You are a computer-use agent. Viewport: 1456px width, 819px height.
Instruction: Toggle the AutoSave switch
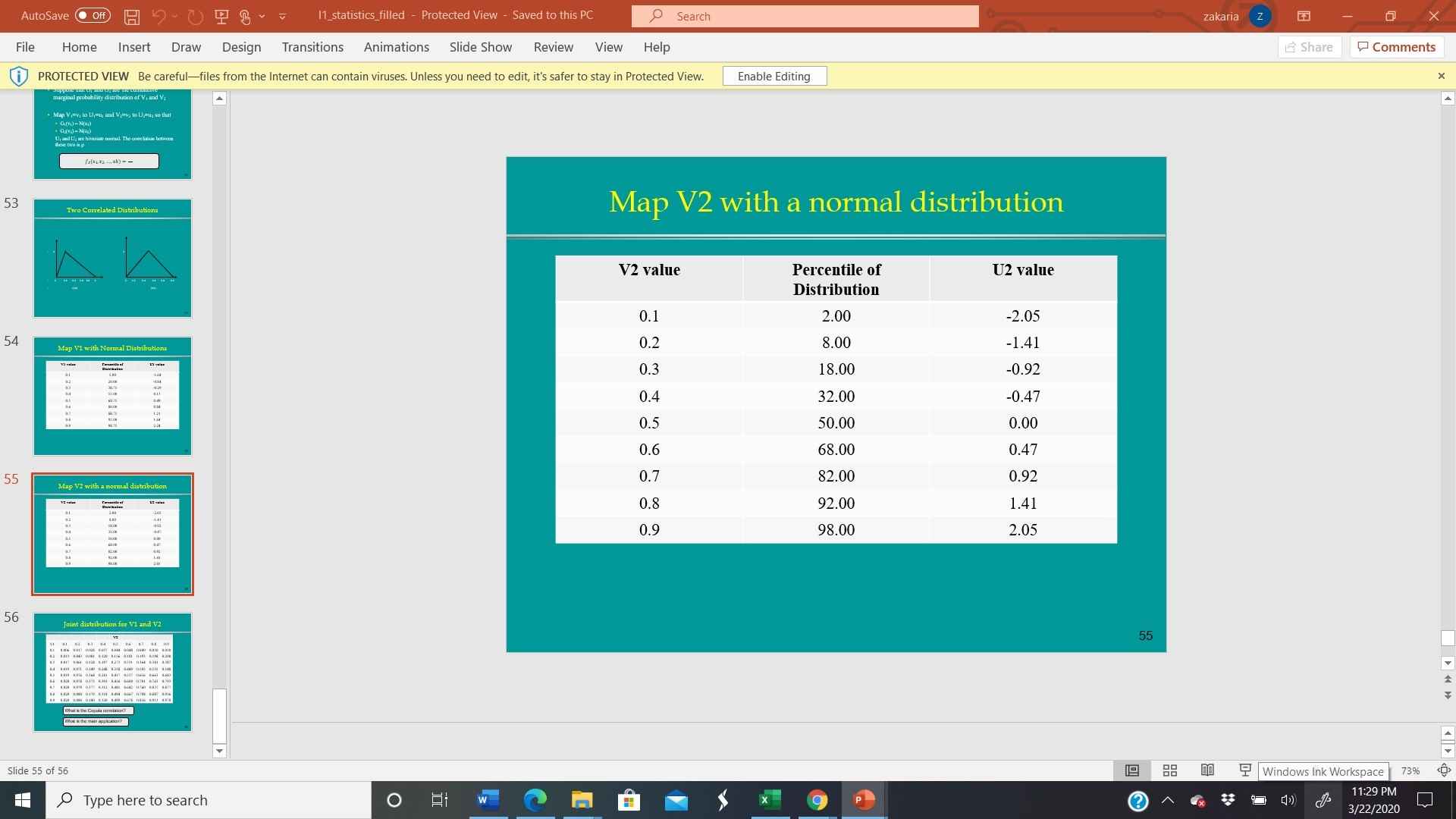click(93, 16)
